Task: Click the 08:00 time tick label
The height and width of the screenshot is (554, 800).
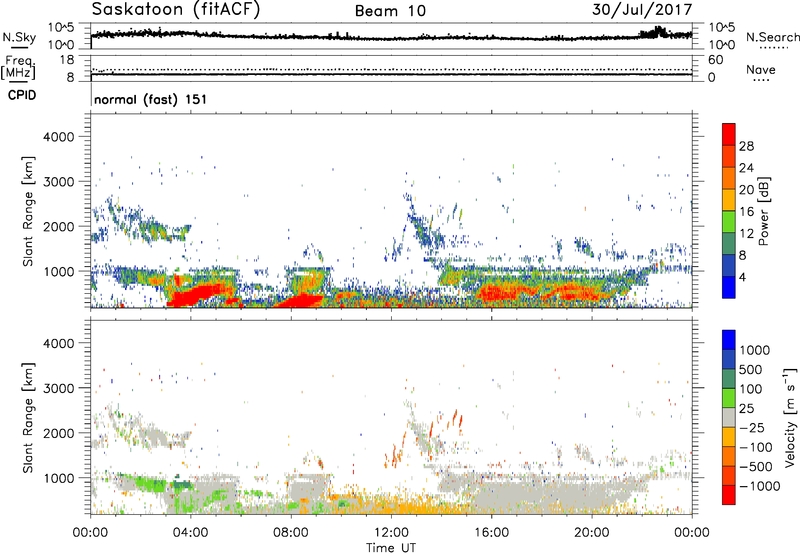Action: tap(291, 533)
